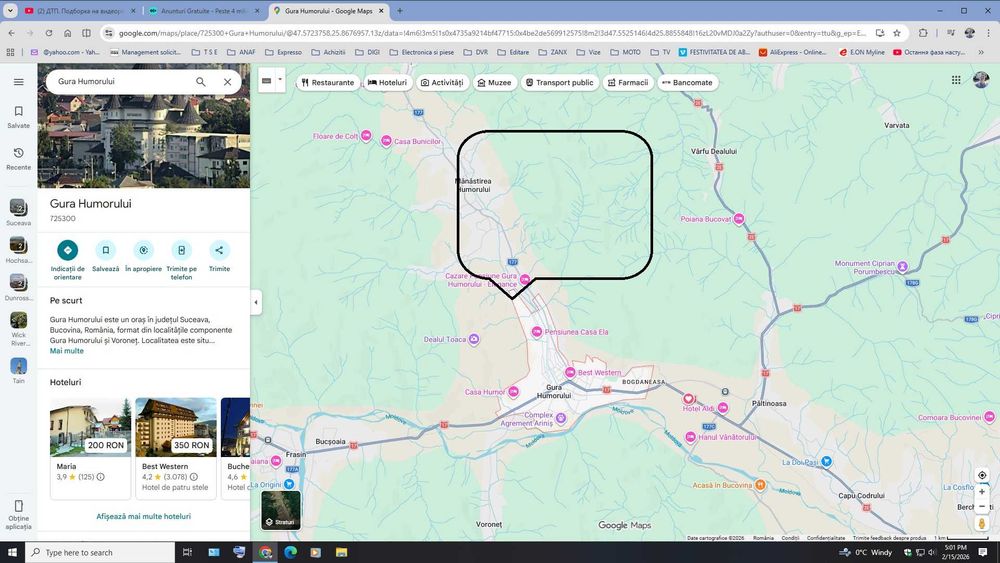1000x563 pixels.
Task: Save the place with Salvează
Action: pyautogui.click(x=105, y=256)
